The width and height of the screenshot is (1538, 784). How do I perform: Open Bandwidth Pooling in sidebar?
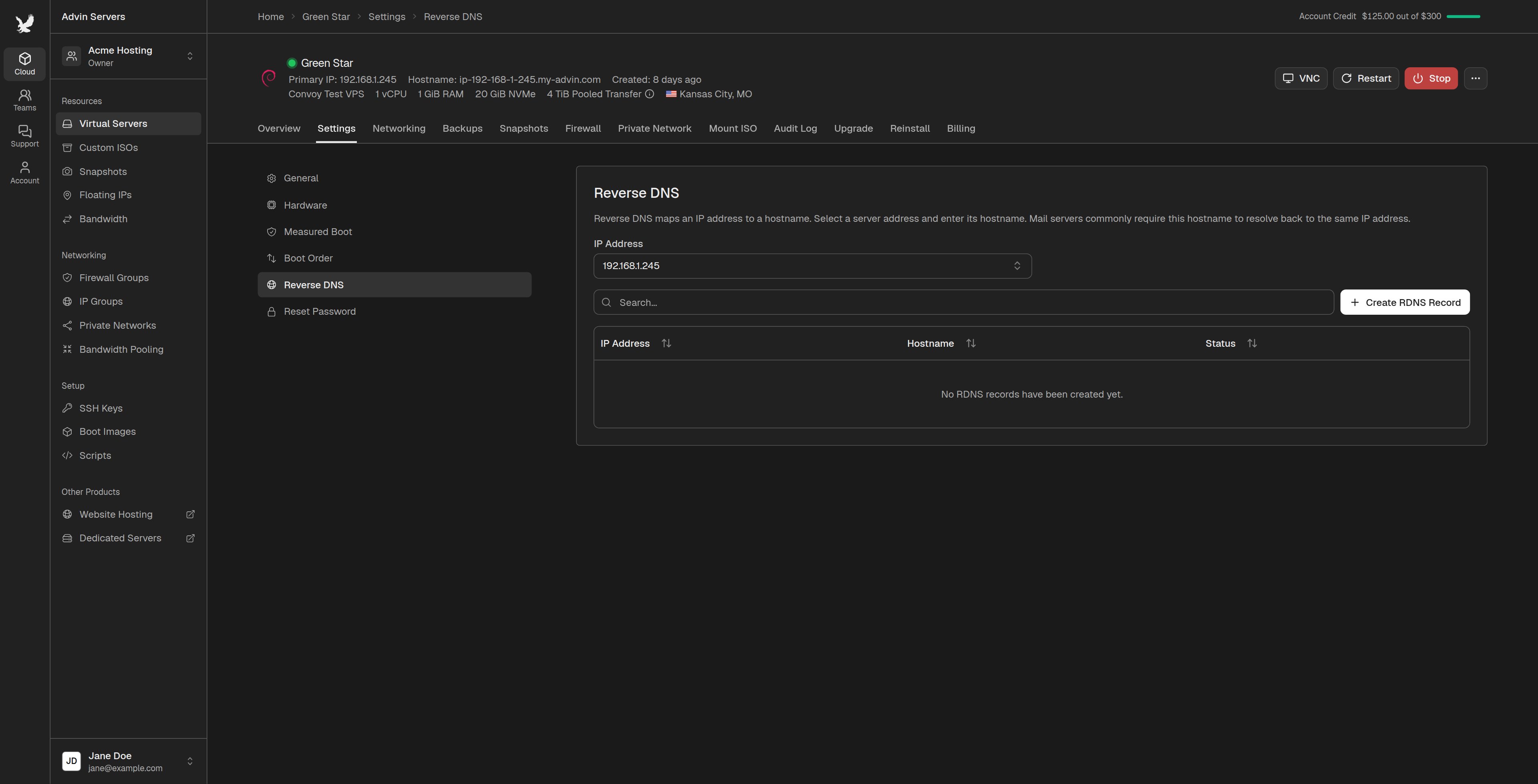click(128, 349)
